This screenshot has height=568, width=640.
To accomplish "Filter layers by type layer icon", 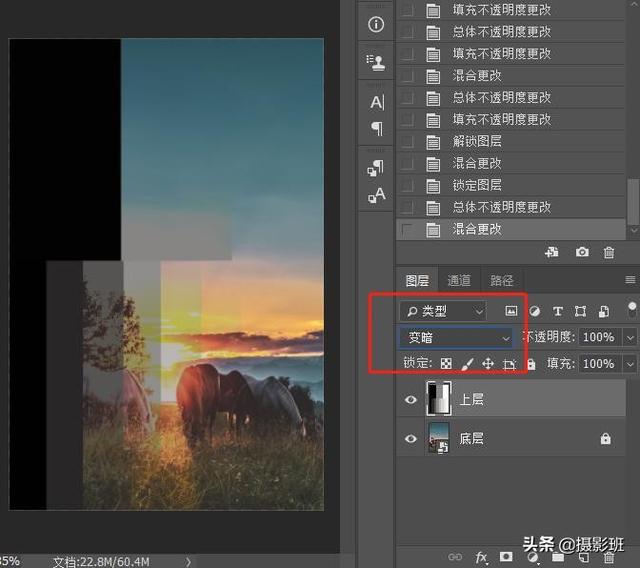I will 558,312.
